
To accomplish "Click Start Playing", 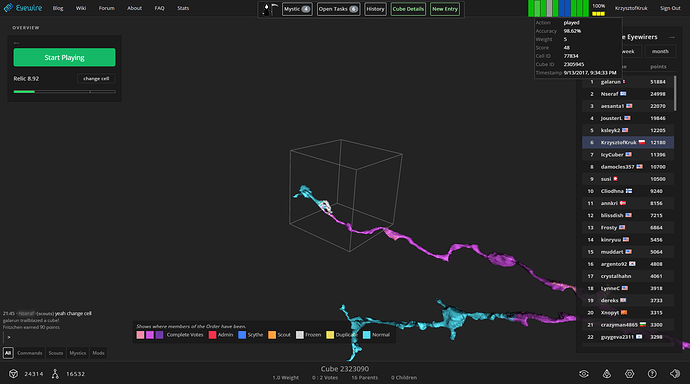I will tap(64, 57).
